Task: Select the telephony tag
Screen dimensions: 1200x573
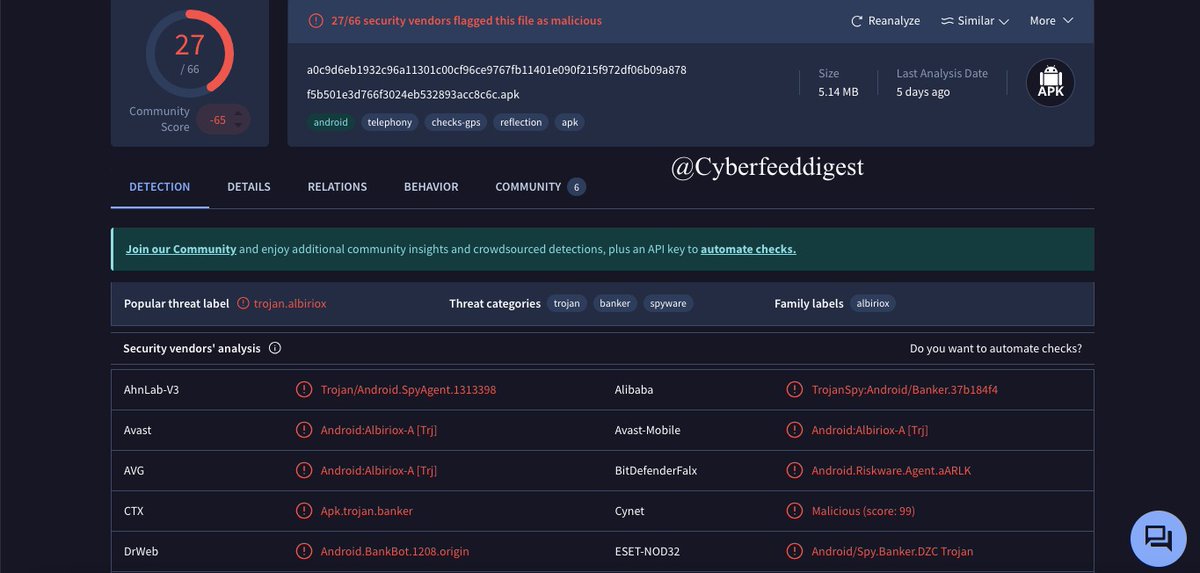Action: [x=390, y=122]
